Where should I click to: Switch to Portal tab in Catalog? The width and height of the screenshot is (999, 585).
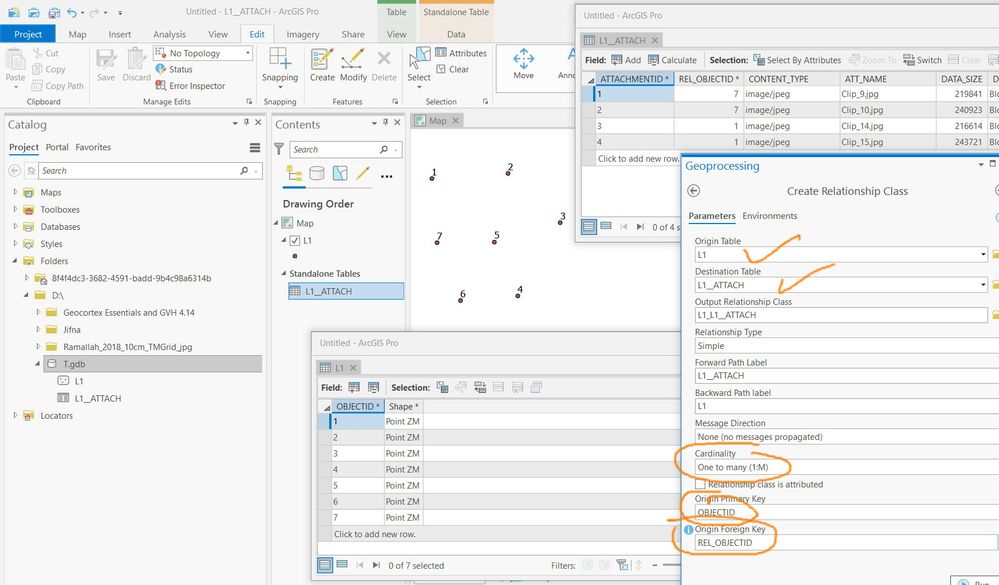tap(57, 147)
